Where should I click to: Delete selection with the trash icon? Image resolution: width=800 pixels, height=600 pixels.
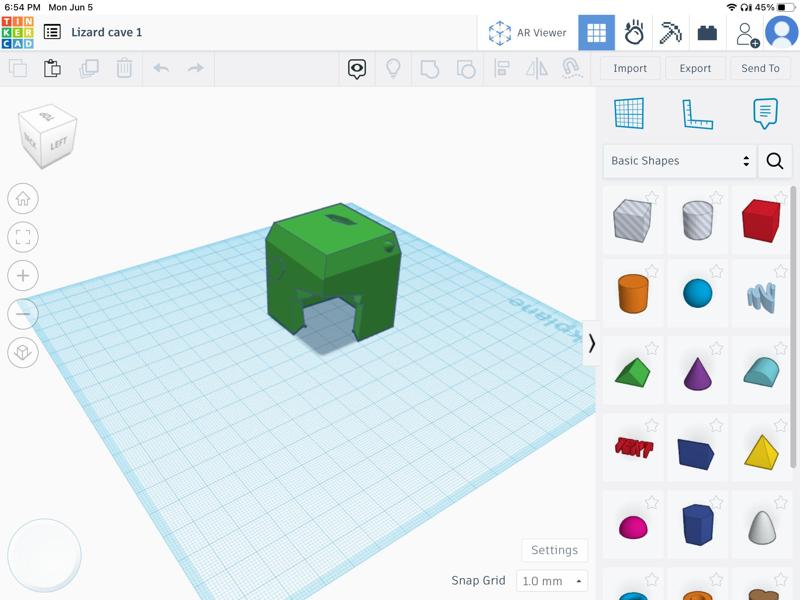click(124, 68)
